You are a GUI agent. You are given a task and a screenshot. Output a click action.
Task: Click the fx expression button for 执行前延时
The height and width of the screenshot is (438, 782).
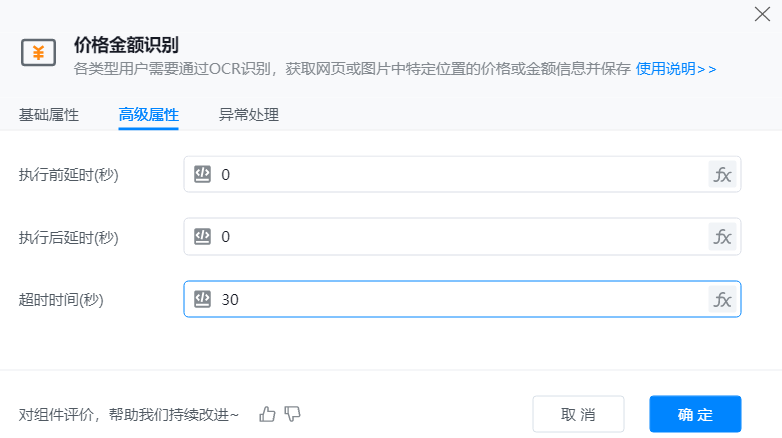722,174
